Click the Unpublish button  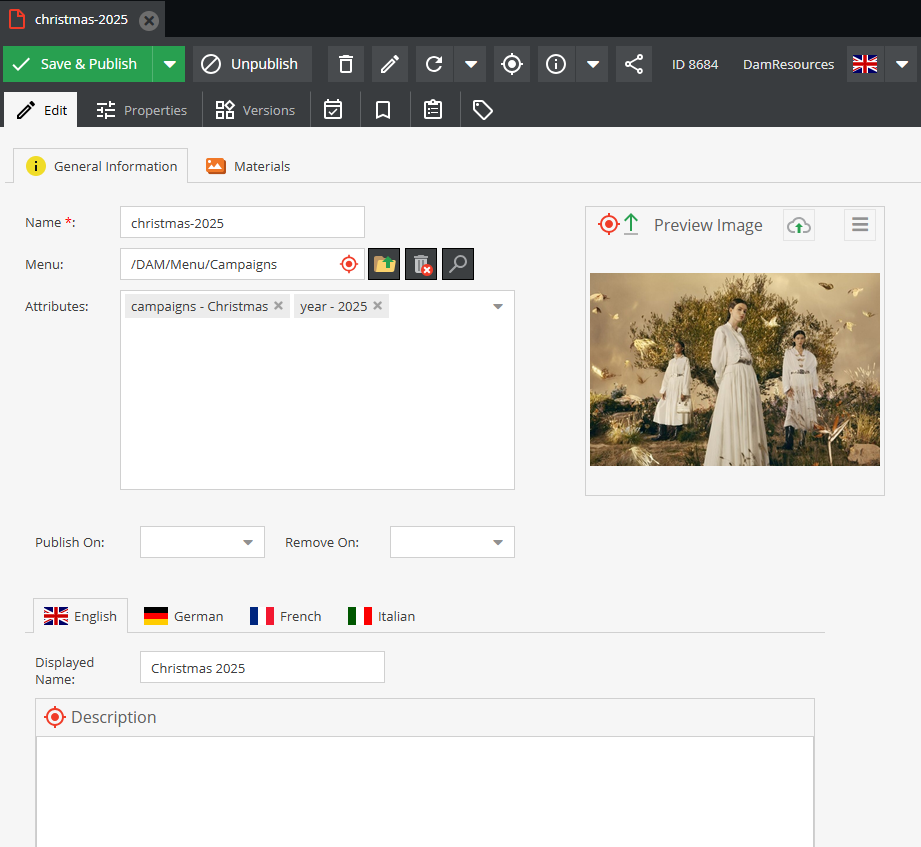coord(252,64)
